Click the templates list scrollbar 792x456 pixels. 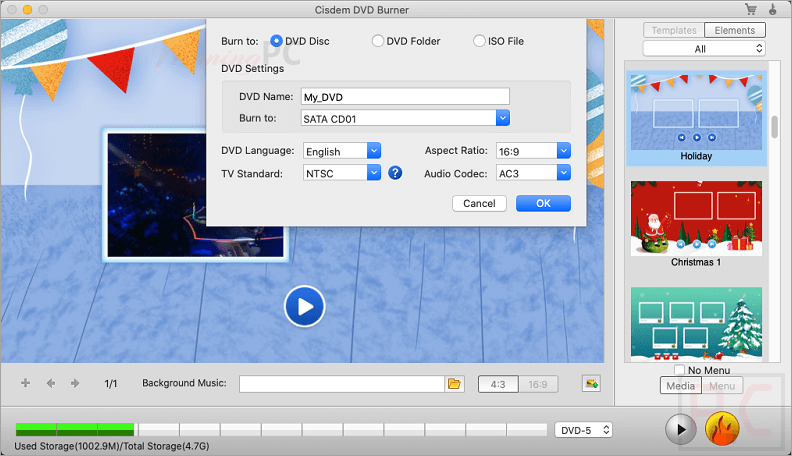pyautogui.click(x=774, y=126)
